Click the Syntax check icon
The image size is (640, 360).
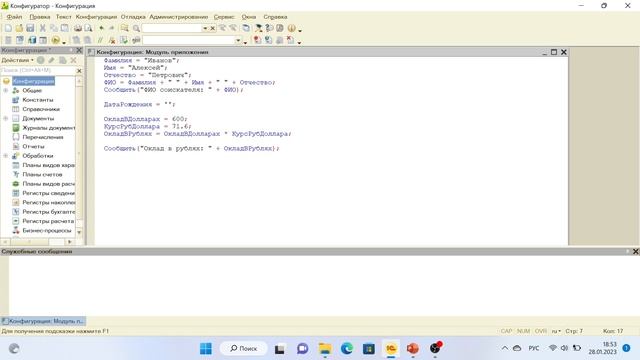point(124,40)
